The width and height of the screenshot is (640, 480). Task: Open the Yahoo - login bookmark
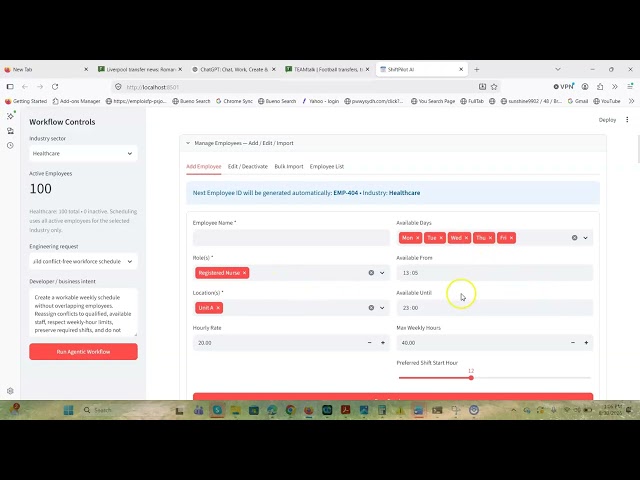point(320,101)
